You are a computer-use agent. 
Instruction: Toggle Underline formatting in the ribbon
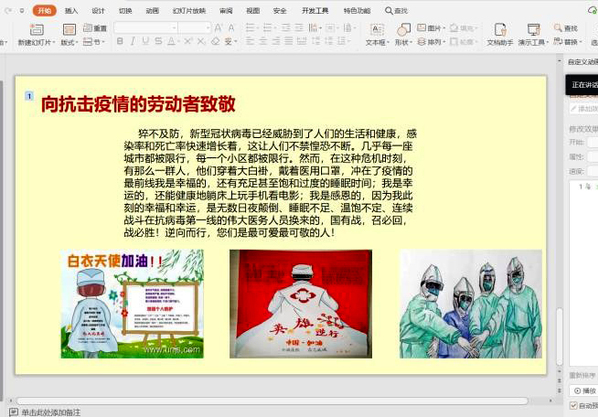pyautogui.click(x=145, y=41)
